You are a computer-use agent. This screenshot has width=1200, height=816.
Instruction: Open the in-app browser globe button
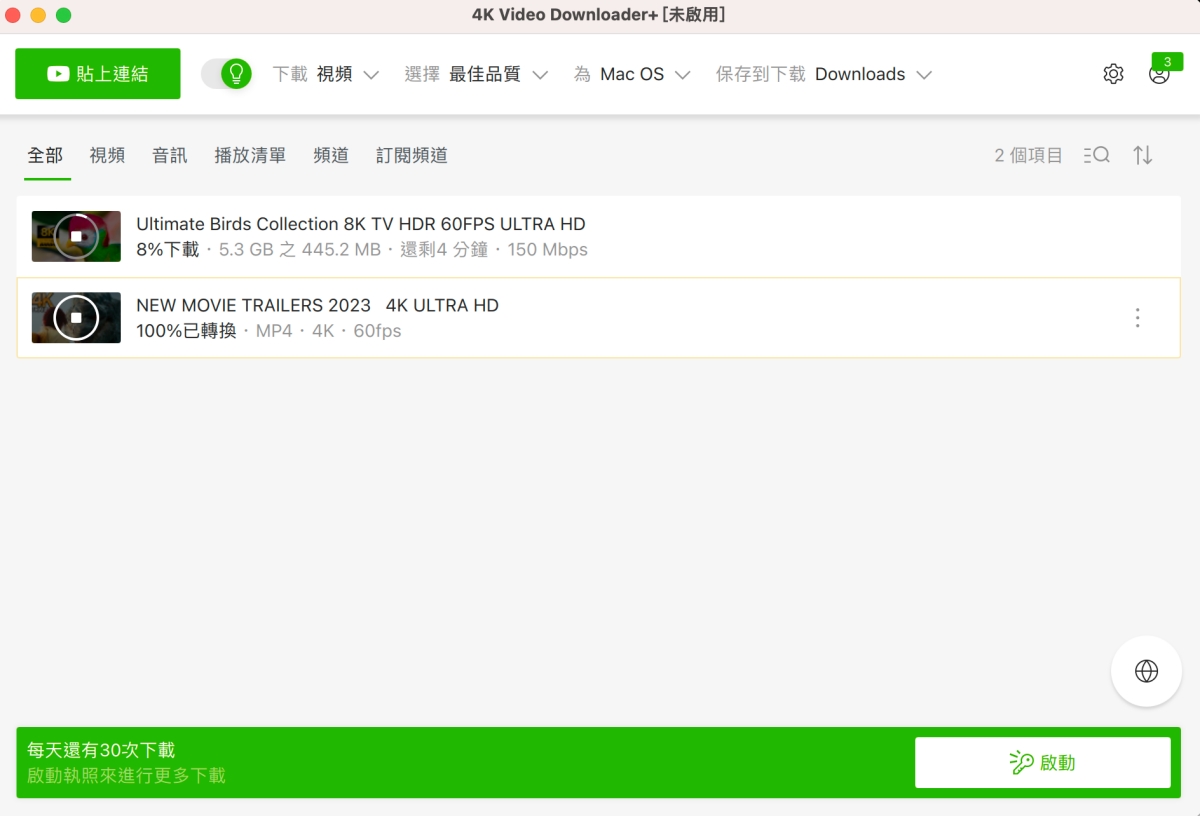tap(1147, 671)
